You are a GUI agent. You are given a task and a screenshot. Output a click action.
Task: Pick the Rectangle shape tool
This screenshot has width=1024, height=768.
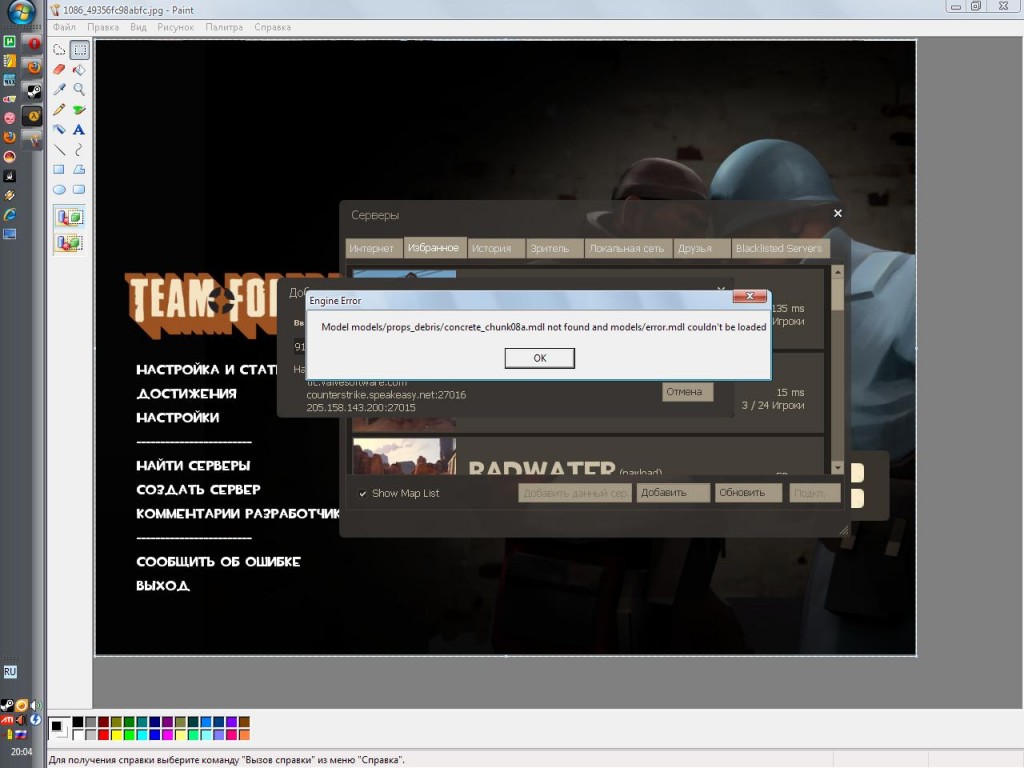[59, 170]
